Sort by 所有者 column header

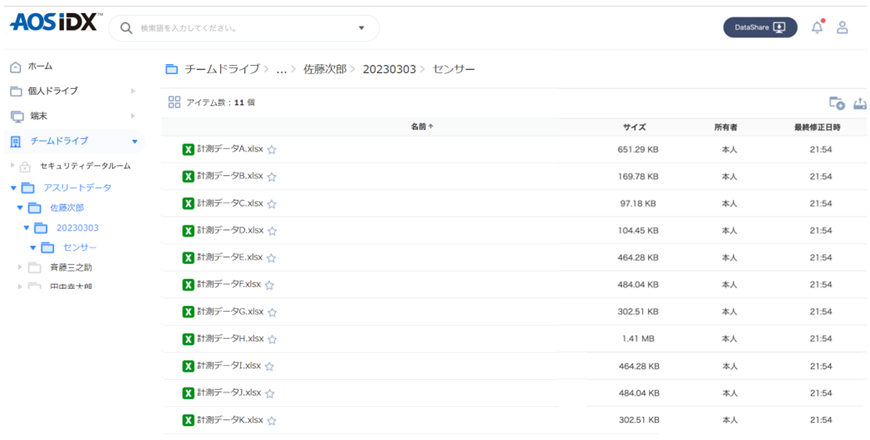point(726,127)
